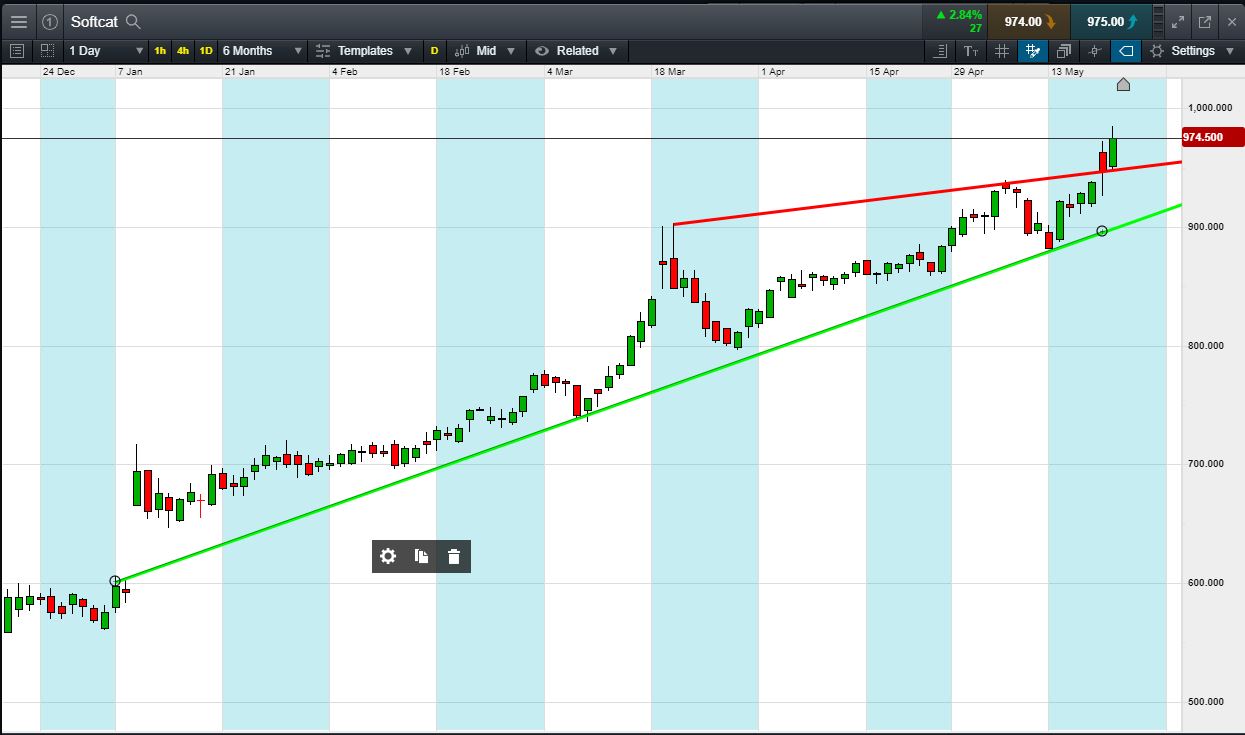Expand the 1 Day interval dropdown
The width and height of the screenshot is (1245, 735).
[x=107, y=50]
